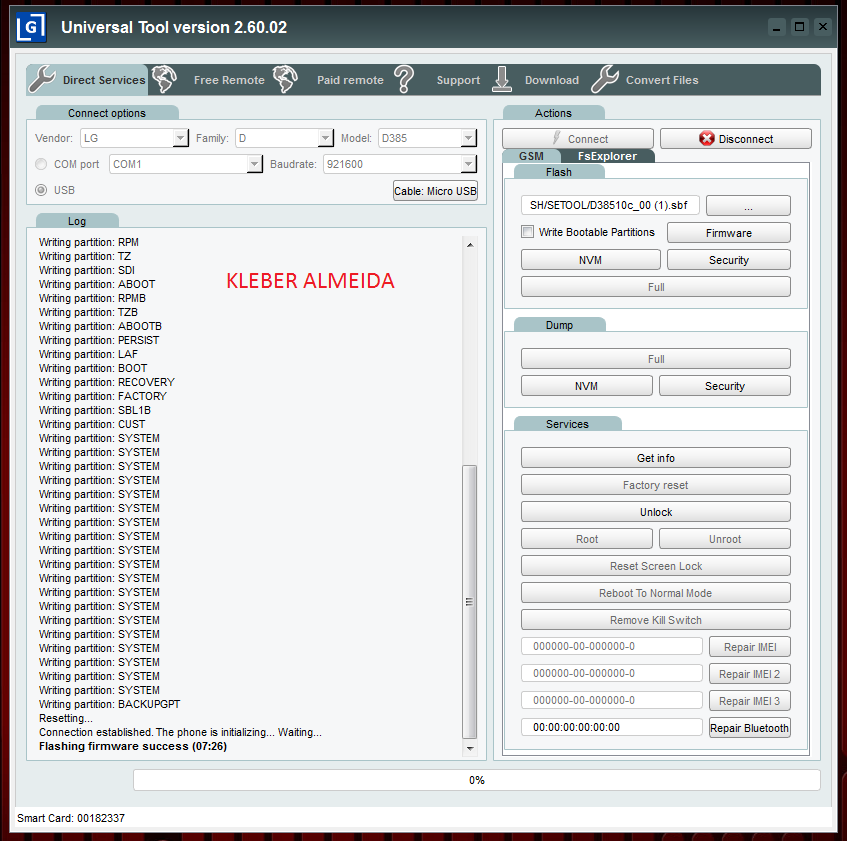847x841 pixels.
Task: Click the Dump Full button
Action: click(x=656, y=359)
